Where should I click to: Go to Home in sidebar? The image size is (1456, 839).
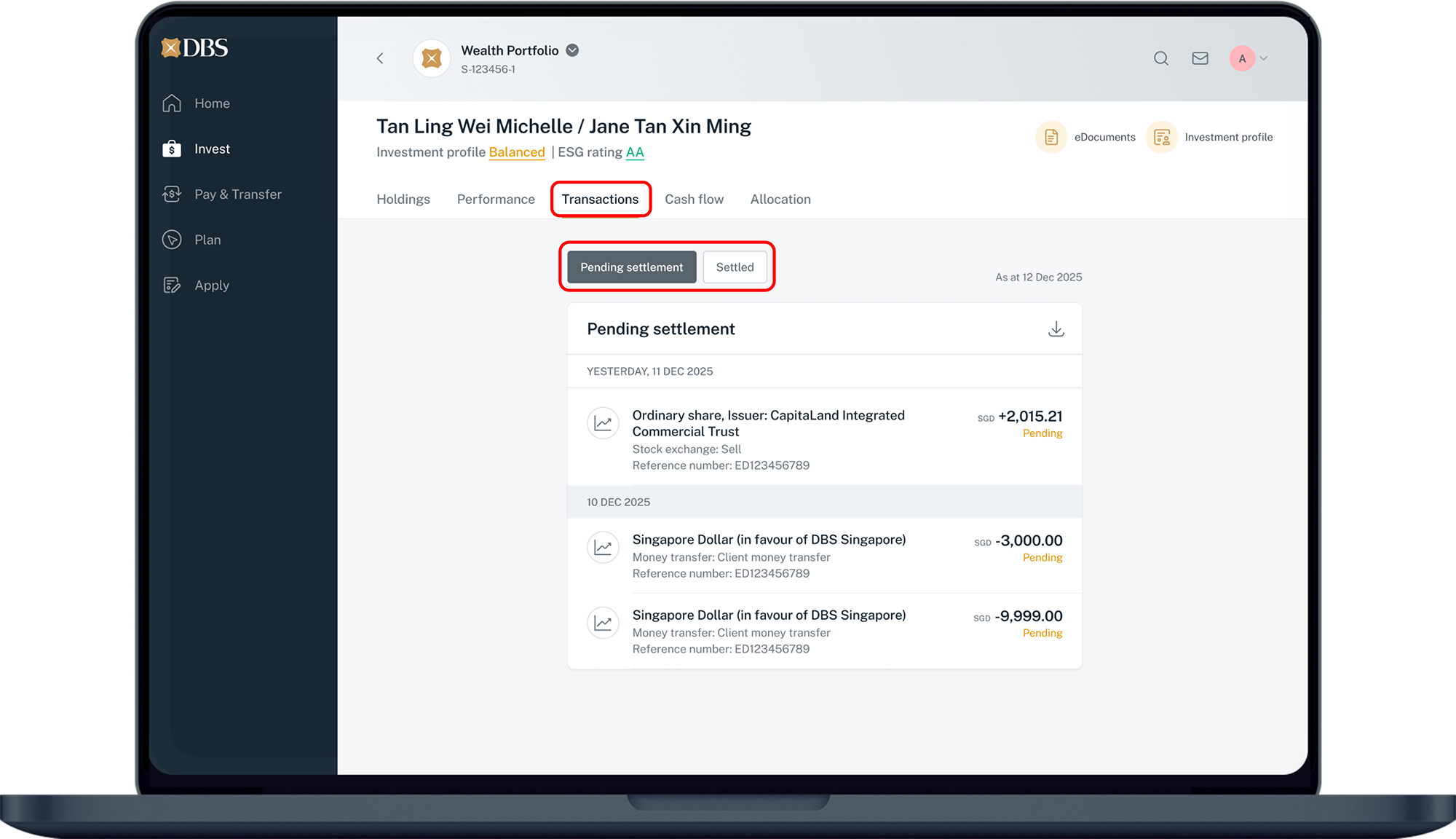[211, 103]
